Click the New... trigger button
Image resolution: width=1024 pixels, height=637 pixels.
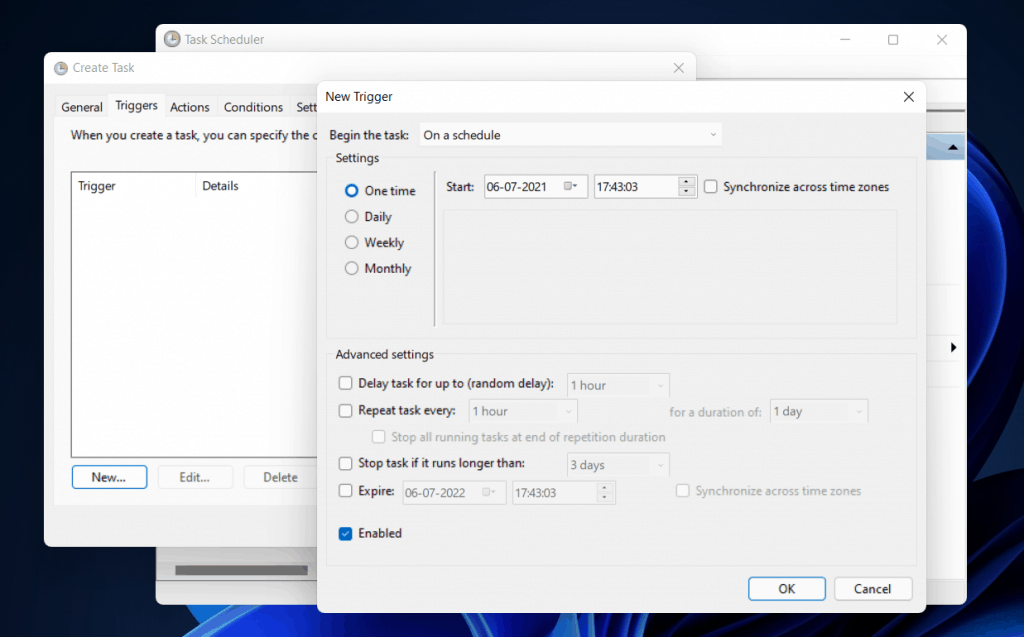tap(109, 477)
